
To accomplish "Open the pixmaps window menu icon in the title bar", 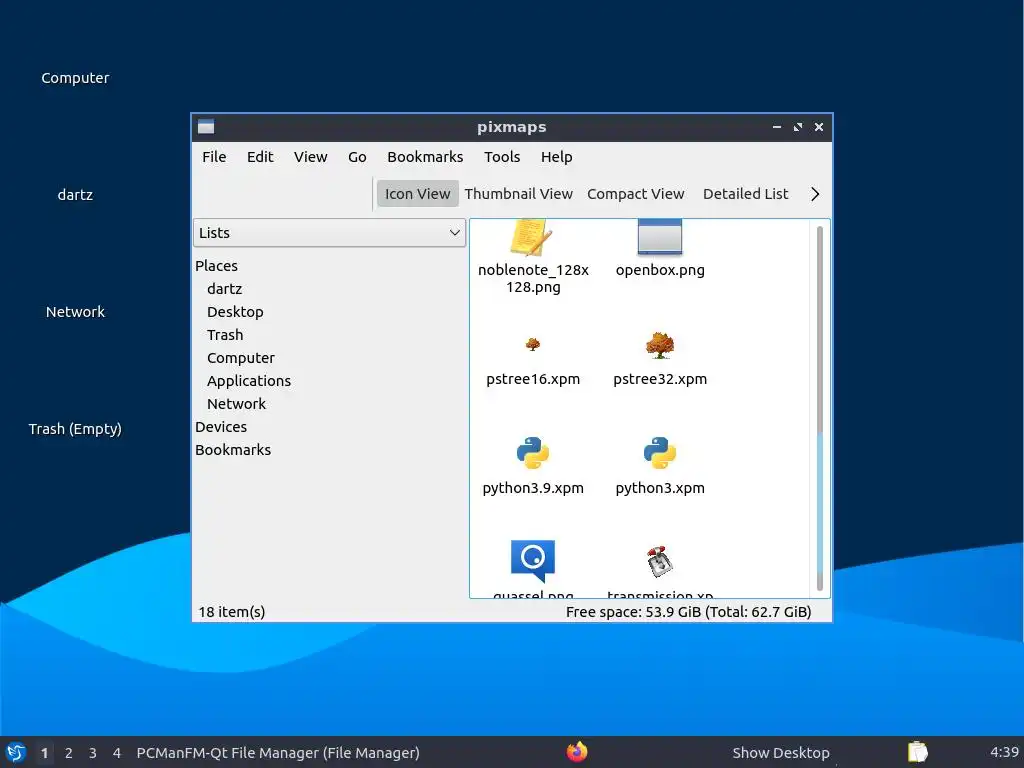I will [x=206, y=127].
